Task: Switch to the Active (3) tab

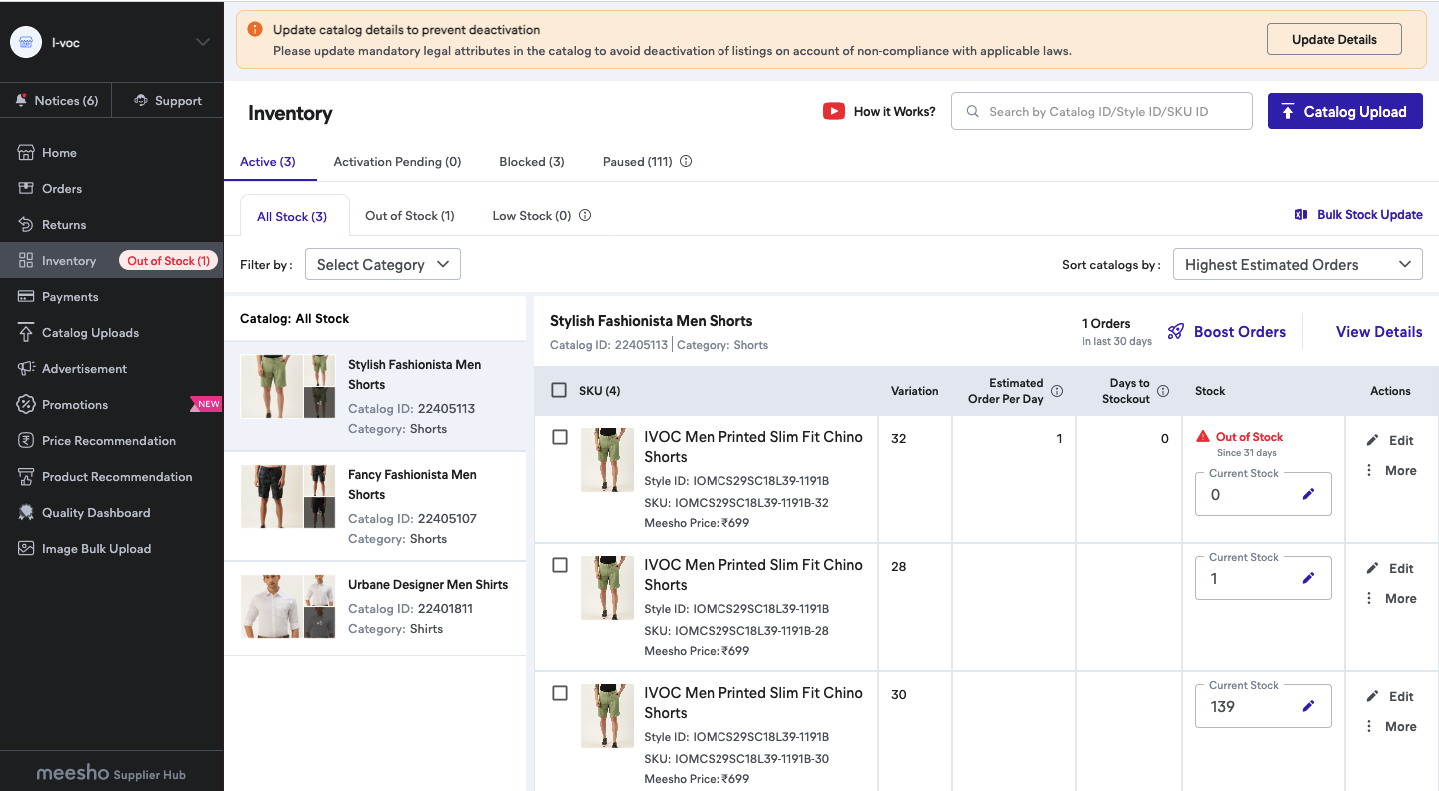Action: point(268,162)
